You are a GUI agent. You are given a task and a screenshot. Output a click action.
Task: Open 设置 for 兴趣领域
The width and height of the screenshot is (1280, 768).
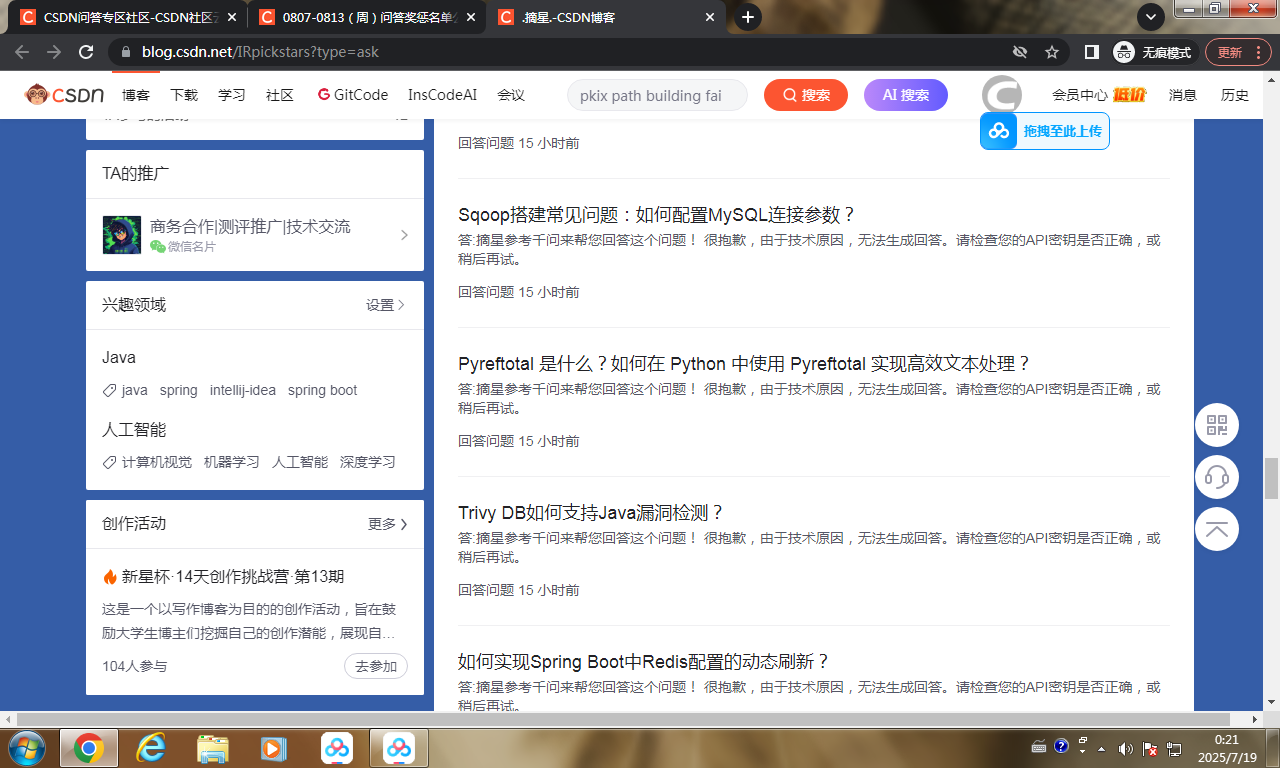pyautogui.click(x=385, y=305)
